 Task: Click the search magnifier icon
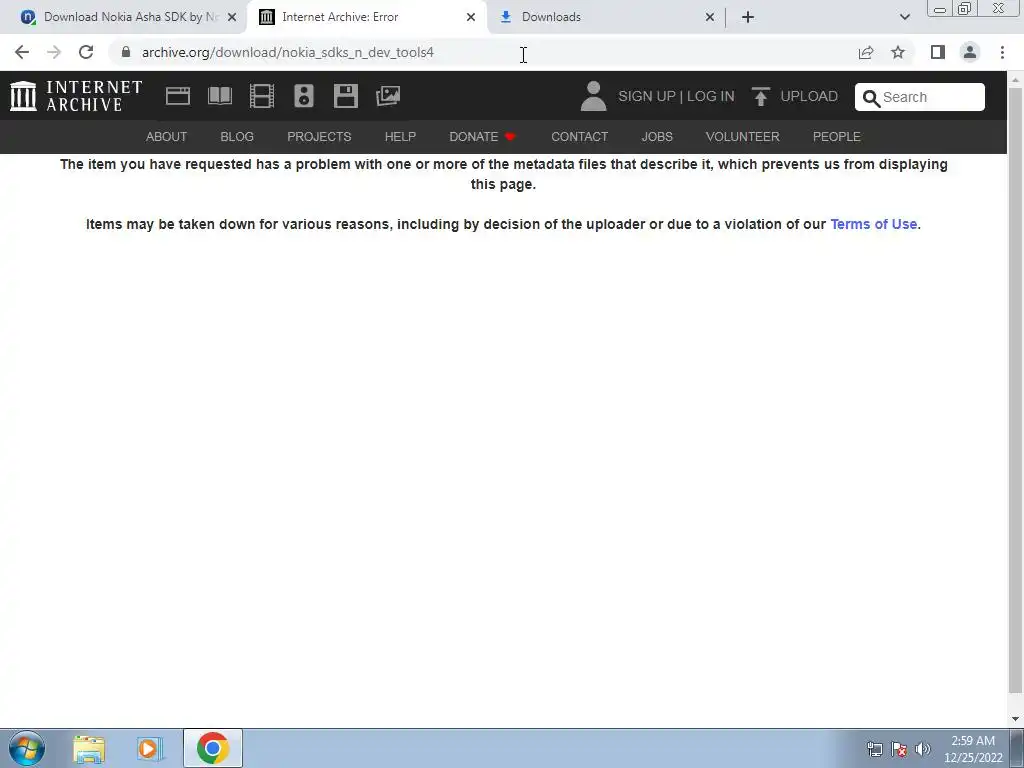[x=871, y=98]
